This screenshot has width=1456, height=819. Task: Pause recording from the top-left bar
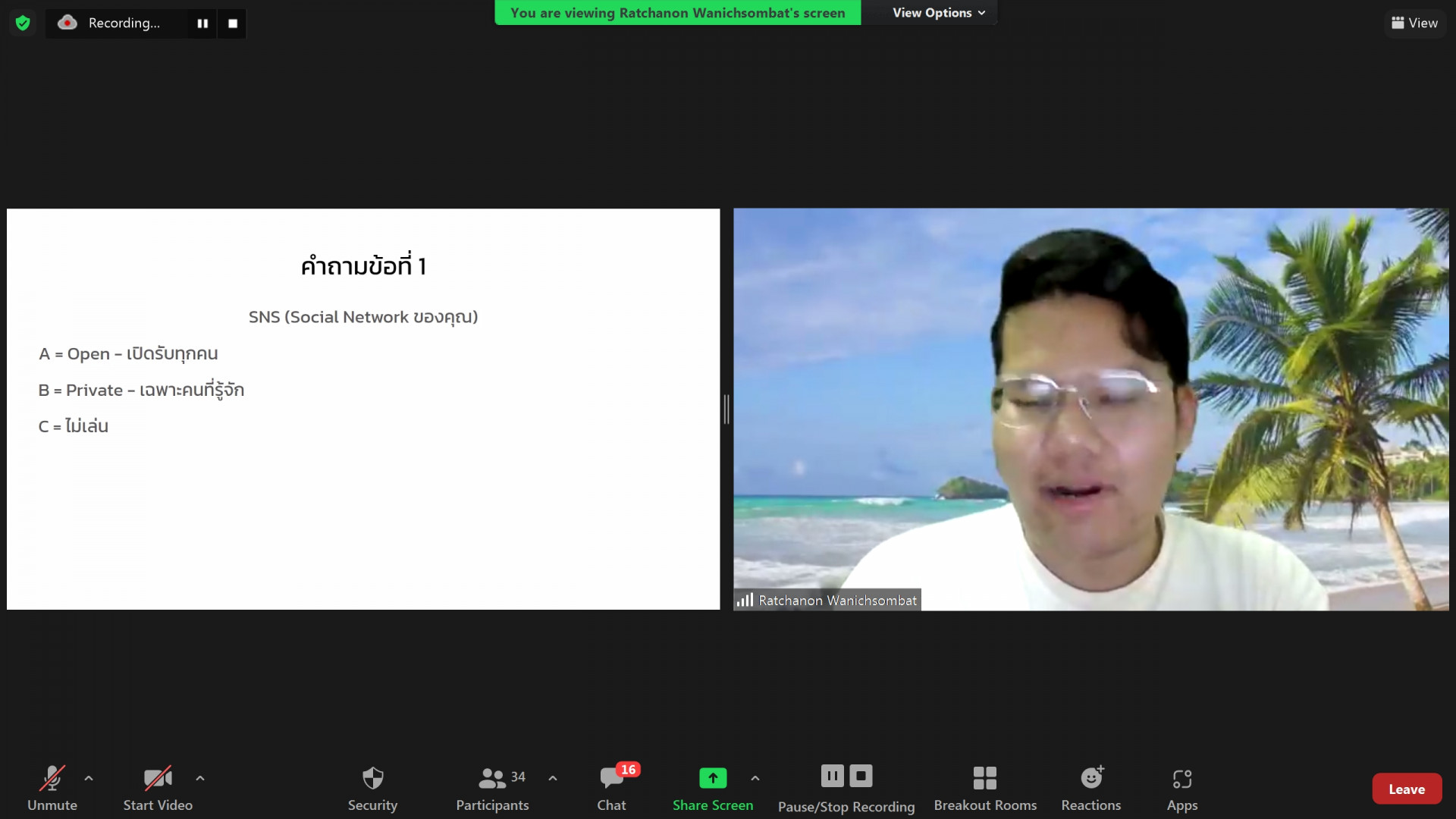click(202, 24)
